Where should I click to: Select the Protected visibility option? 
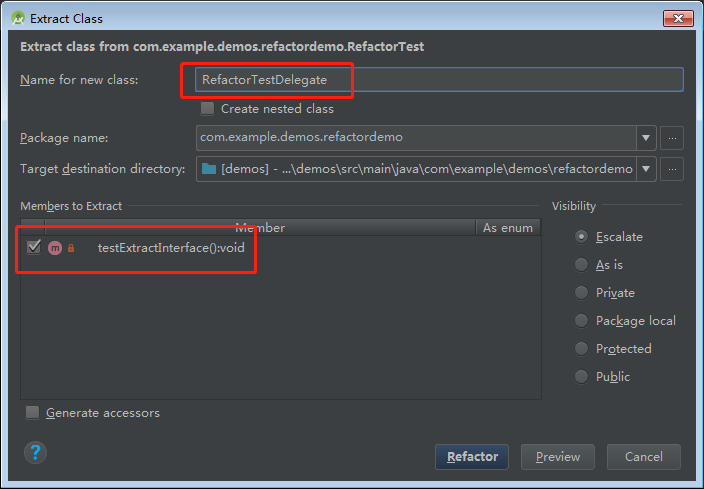click(582, 349)
